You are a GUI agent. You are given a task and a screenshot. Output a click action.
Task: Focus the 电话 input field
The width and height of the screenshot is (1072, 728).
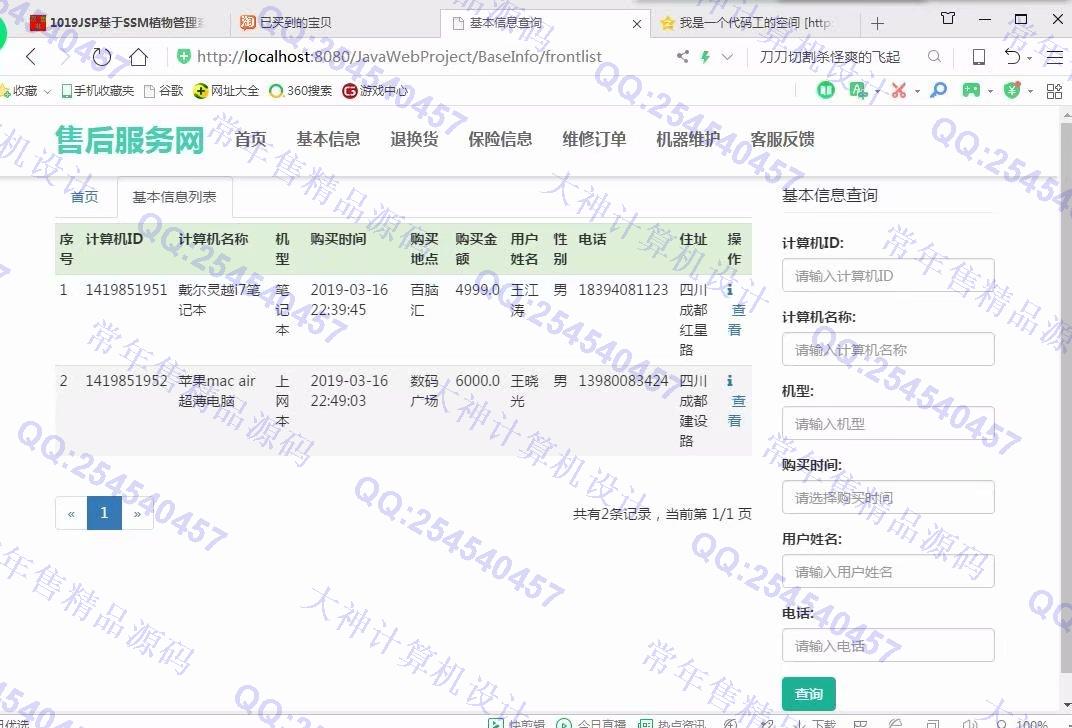[888, 645]
